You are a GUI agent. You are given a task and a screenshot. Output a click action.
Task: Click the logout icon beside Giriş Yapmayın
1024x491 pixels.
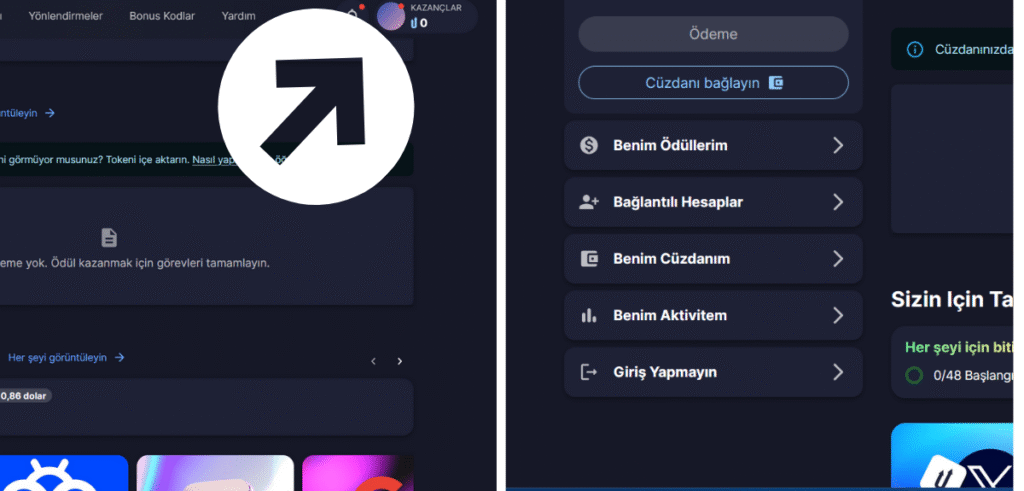pos(589,372)
